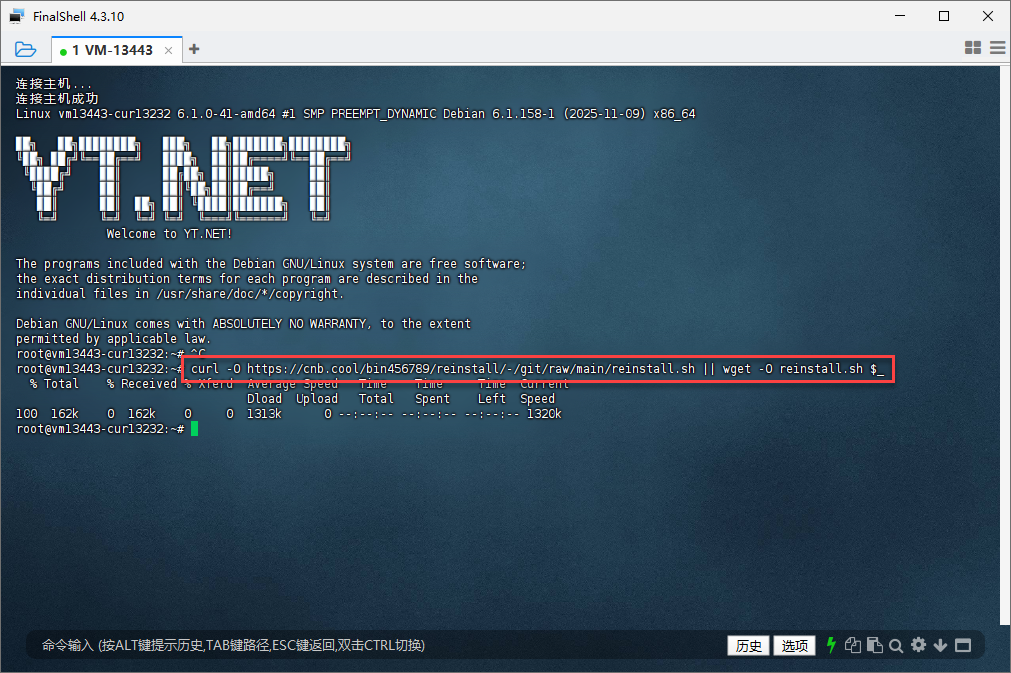Open the grid layout view icon

(972, 48)
